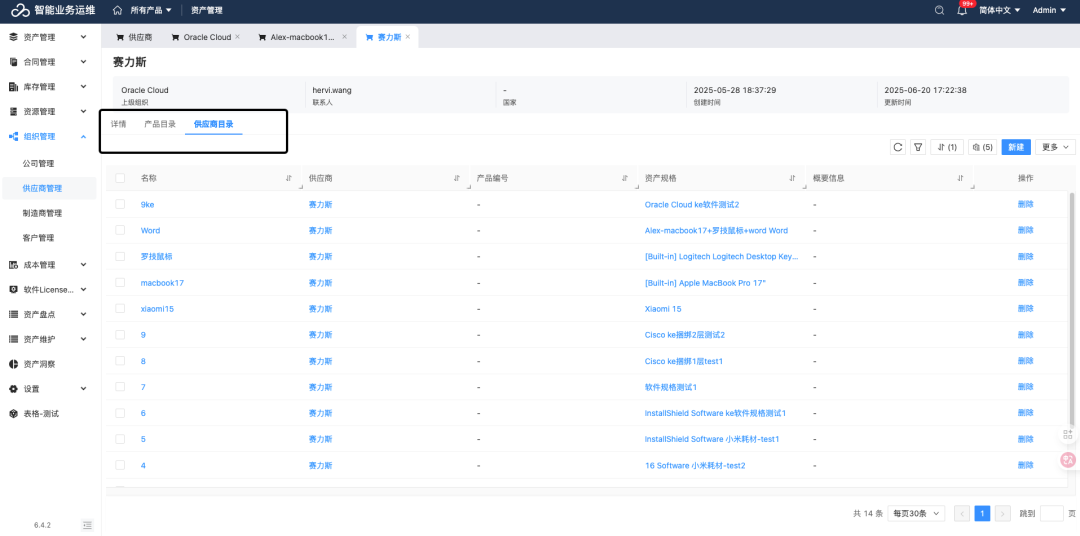Viewport: 1080px width, 536px height.
Task: Open the notification bell with 99+ badge
Action: pos(962,10)
